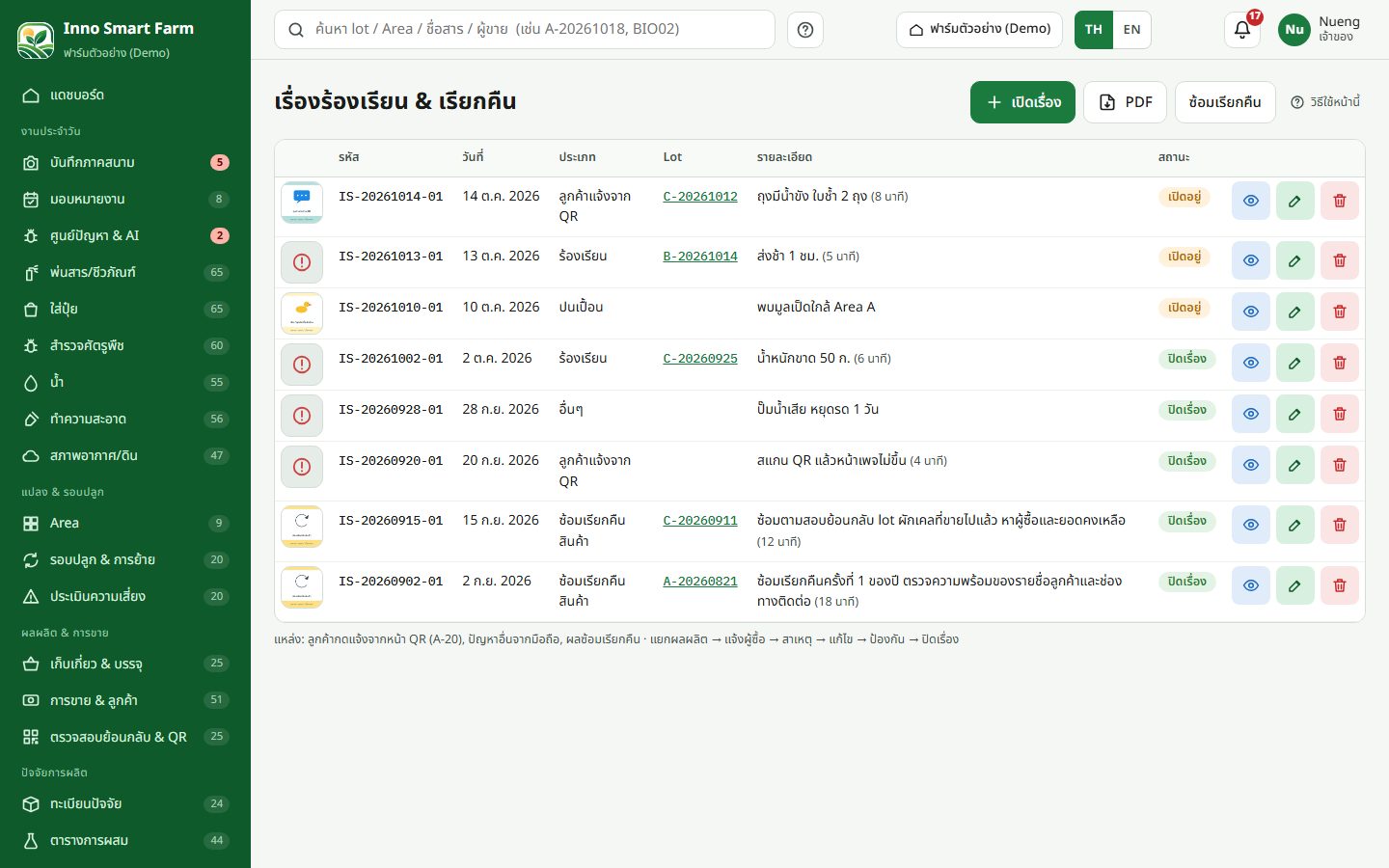Go to บันทึกภาคสนาม menu
The height and width of the screenshot is (868, 1389).
pos(125,162)
